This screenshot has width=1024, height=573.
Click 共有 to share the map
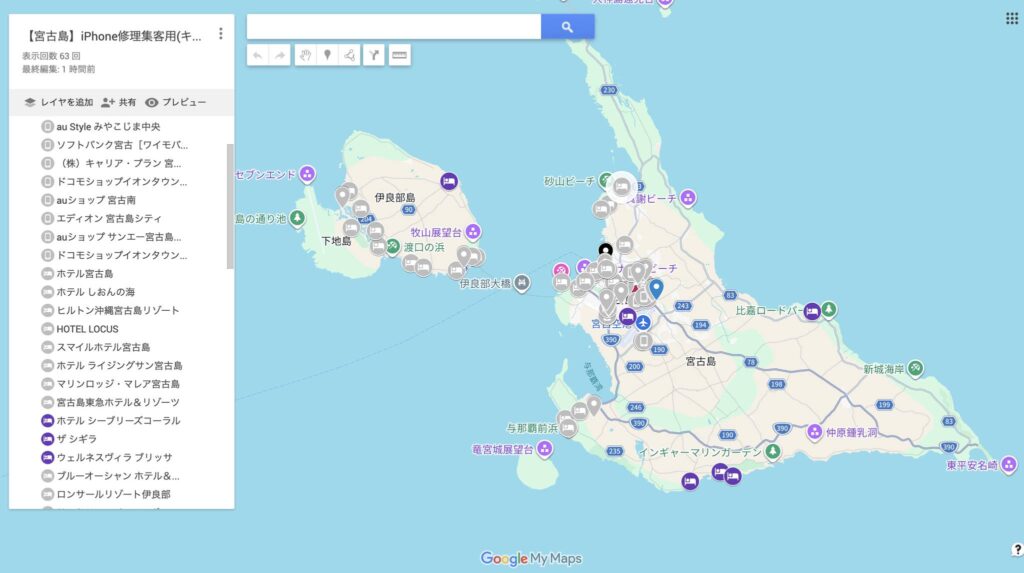coord(119,103)
